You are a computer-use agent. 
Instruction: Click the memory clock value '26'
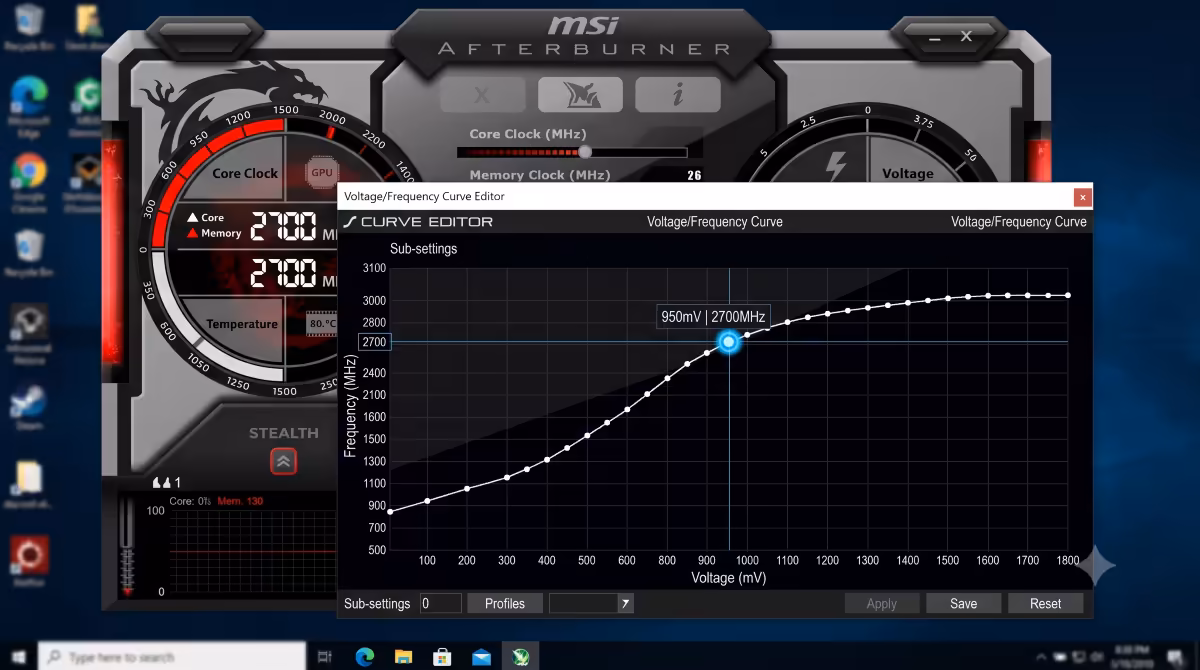[694, 175]
